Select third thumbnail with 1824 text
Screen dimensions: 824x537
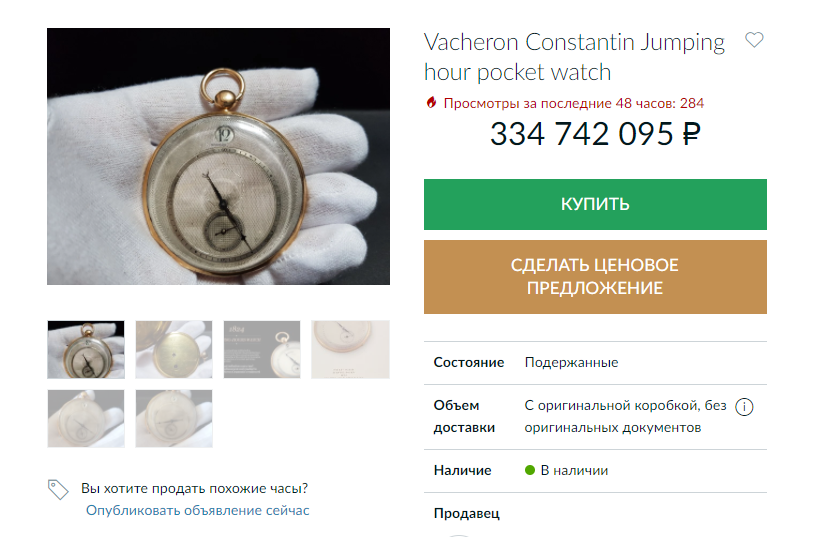point(262,349)
